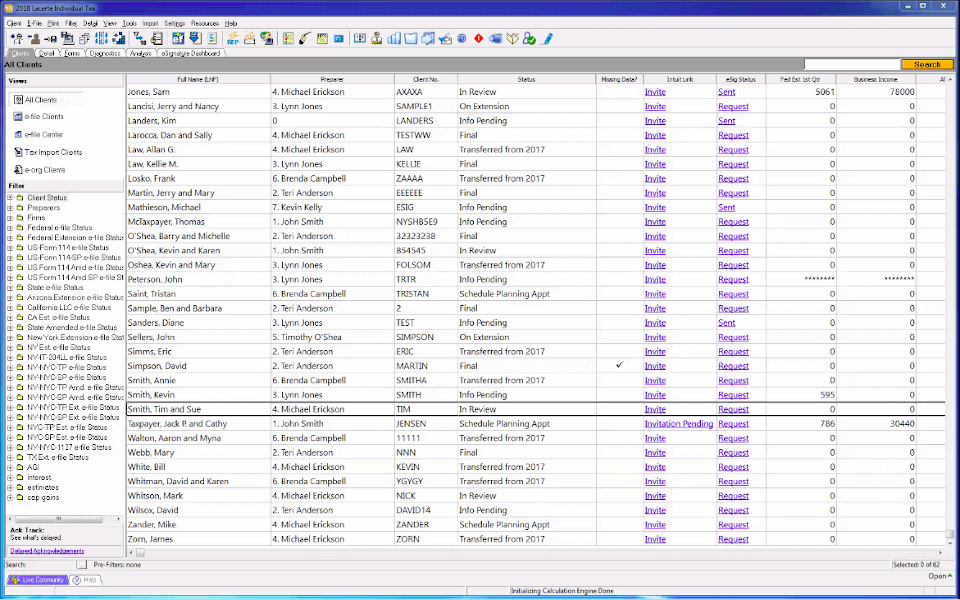Switch to the eSignature Dashboard tab
The height and width of the screenshot is (600, 960).
tap(192, 53)
